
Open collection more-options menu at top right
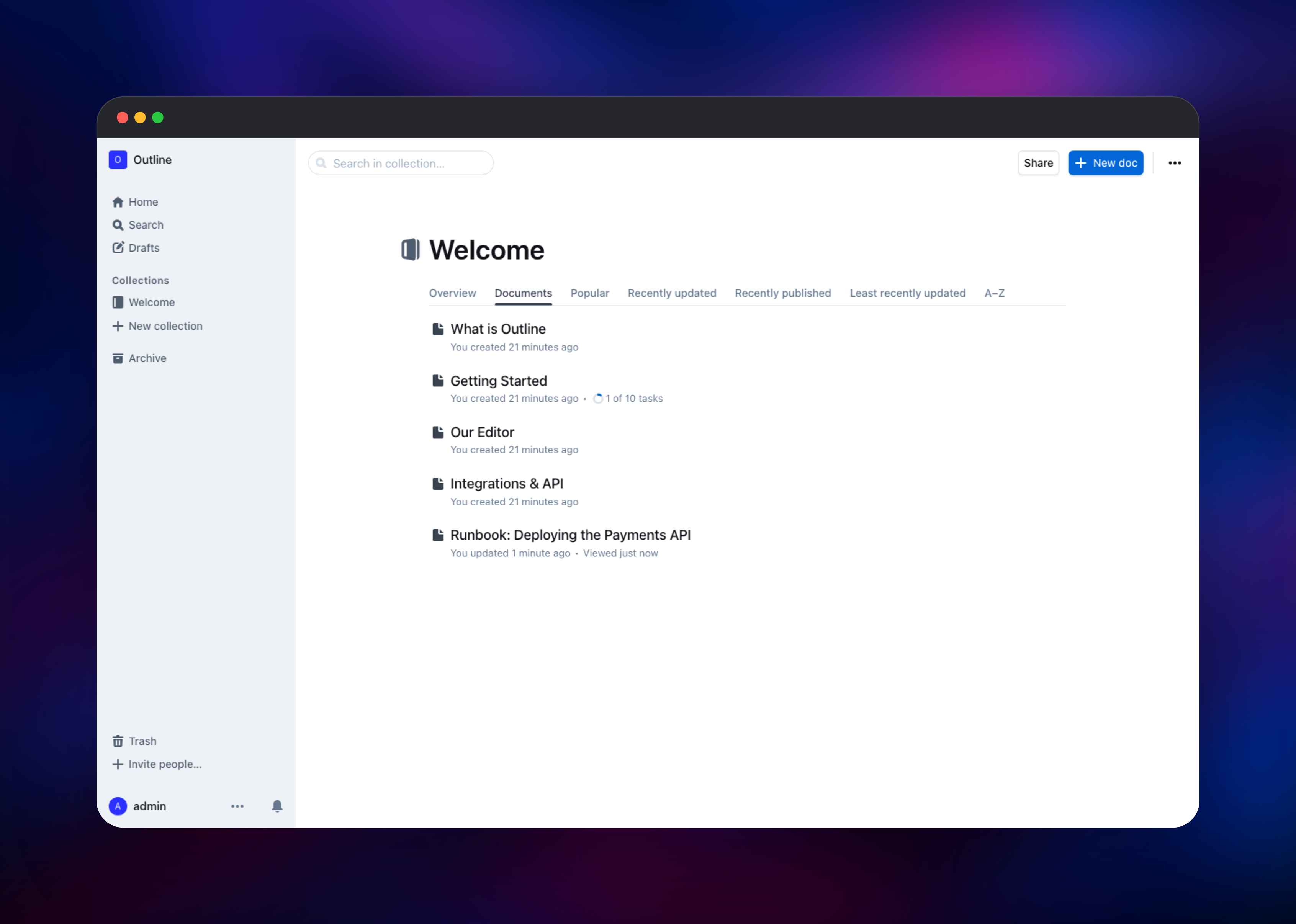click(x=1175, y=163)
